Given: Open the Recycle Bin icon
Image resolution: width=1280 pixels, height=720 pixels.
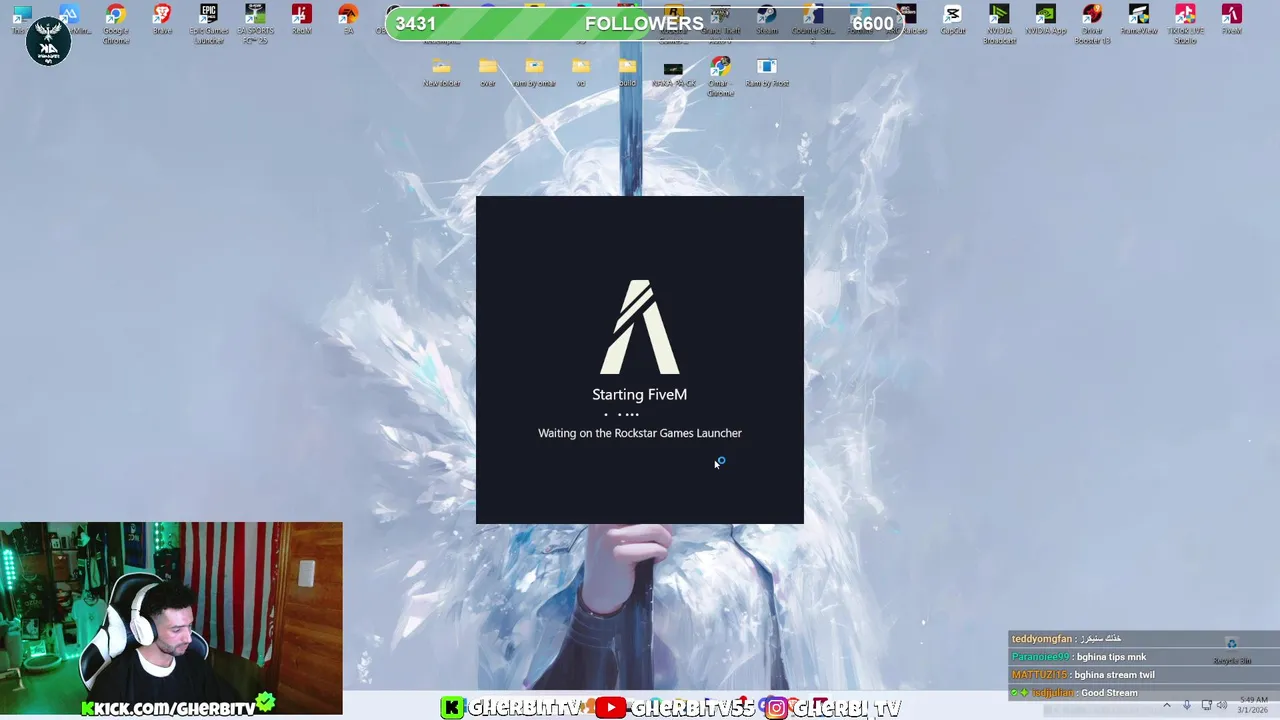Looking at the screenshot, I should click(x=1232, y=651).
